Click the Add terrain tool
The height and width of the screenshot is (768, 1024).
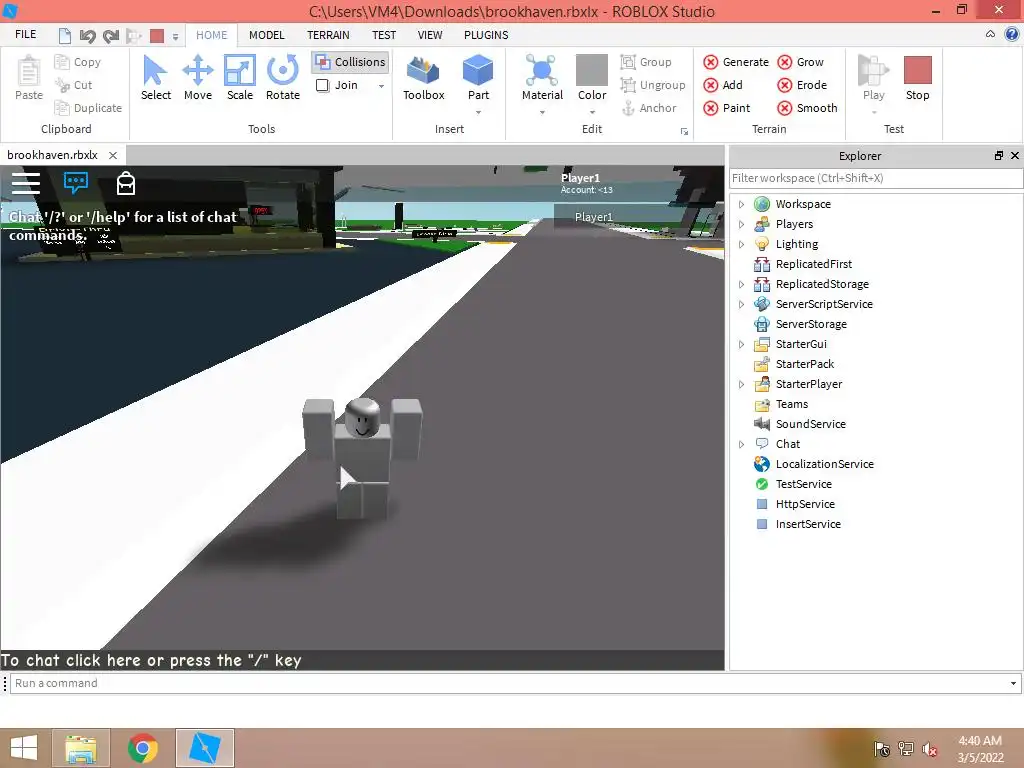click(723, 85)
